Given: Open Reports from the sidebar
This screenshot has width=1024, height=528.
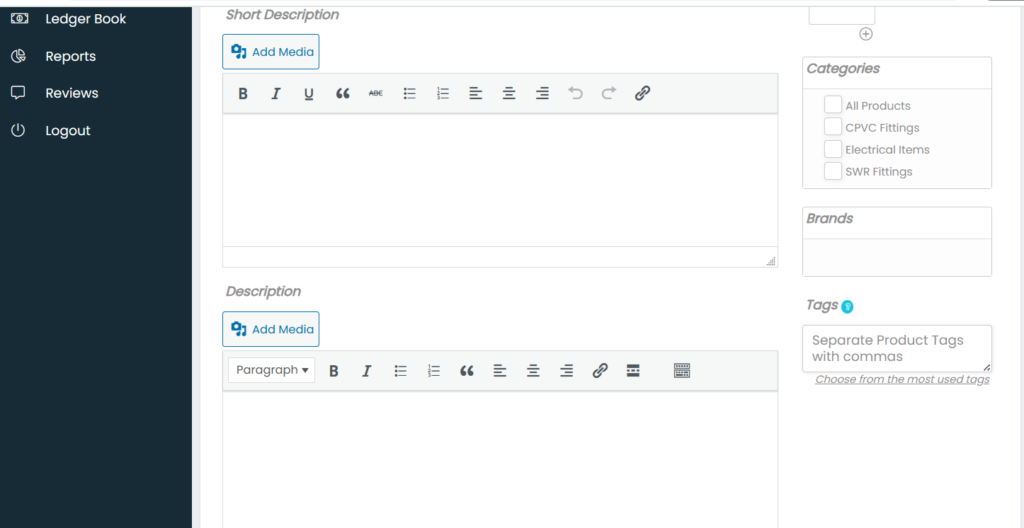Looking at the screenshot, I should [x=70, y=56].
